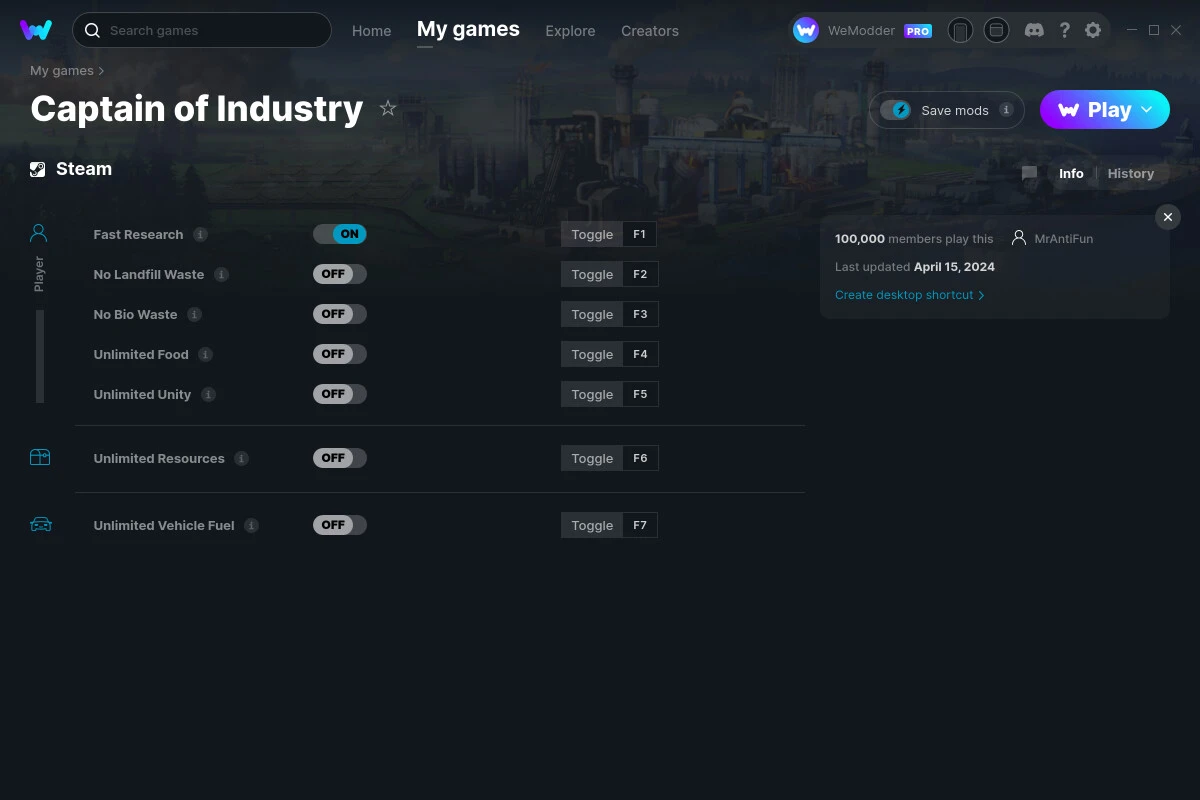Open the chat icon beside the Info tab
1200x800 pixels.
coord(1029,173)
